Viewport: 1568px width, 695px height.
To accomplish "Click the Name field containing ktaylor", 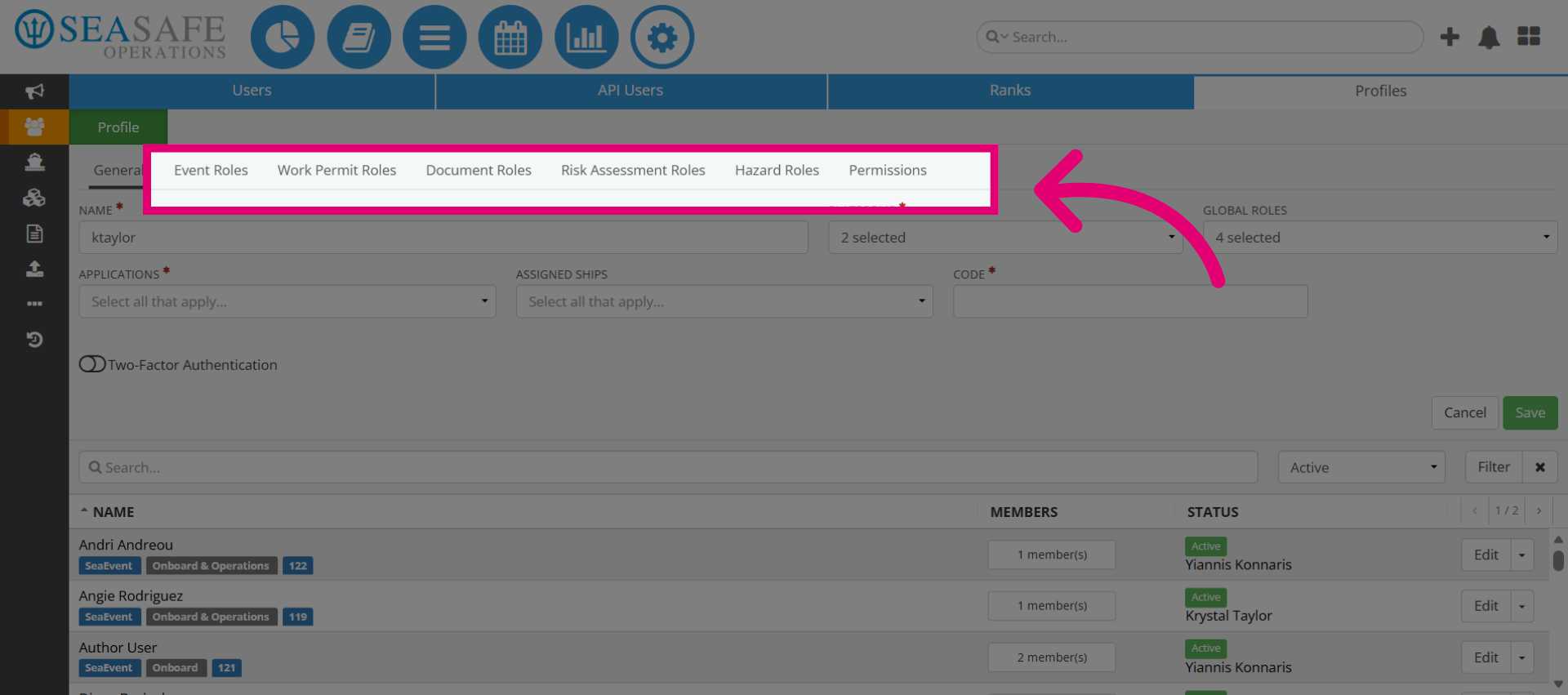I will coord(443,238).
